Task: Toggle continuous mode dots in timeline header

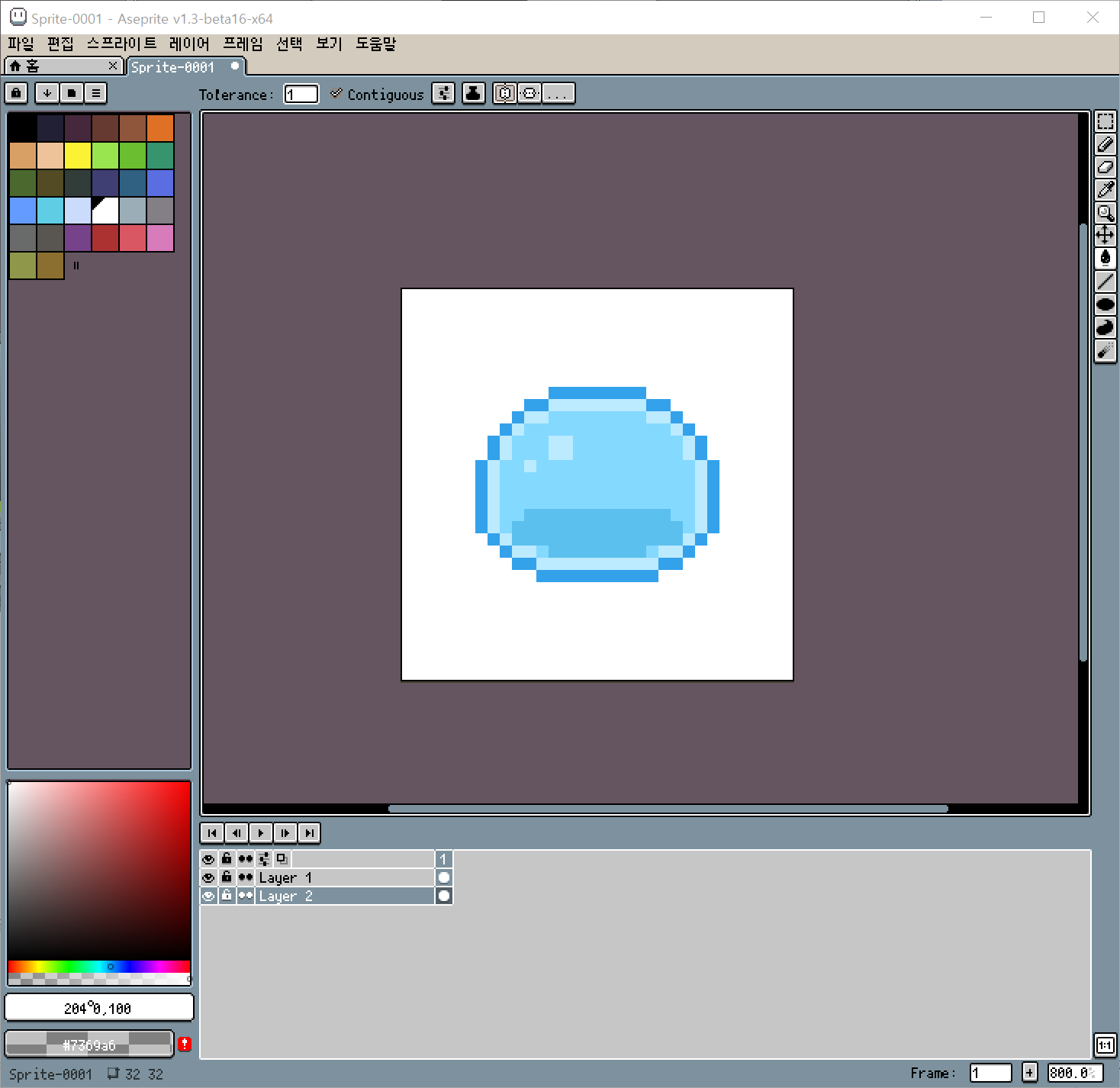Action: coord(245,858)
